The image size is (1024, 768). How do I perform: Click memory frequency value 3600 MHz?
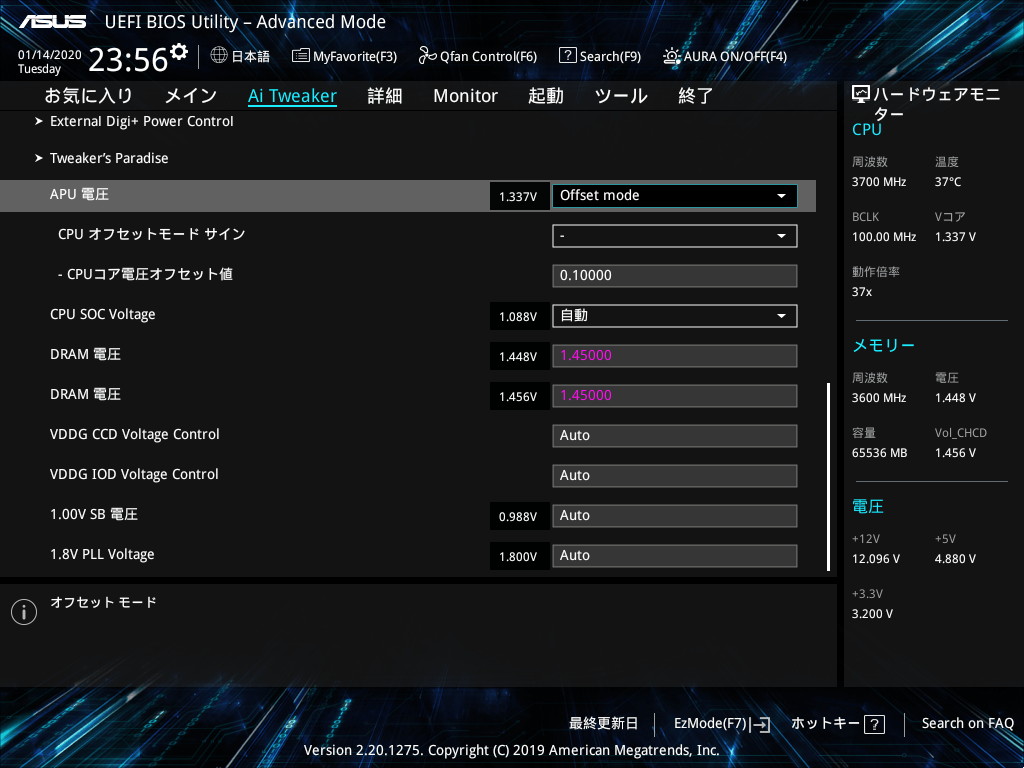click(x=878, y=398)
